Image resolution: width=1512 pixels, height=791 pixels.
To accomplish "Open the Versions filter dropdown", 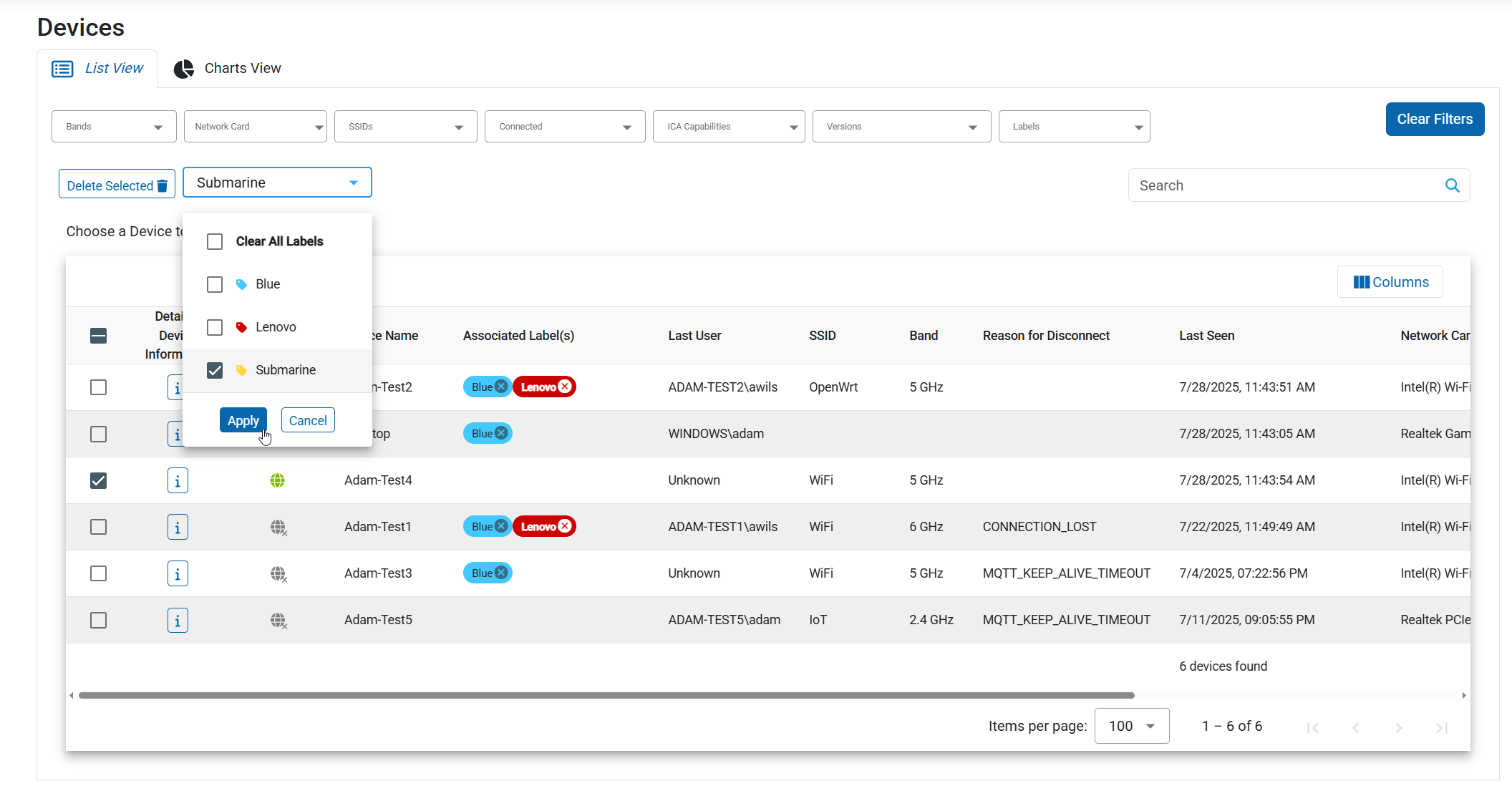I will (x=901, y=127).
